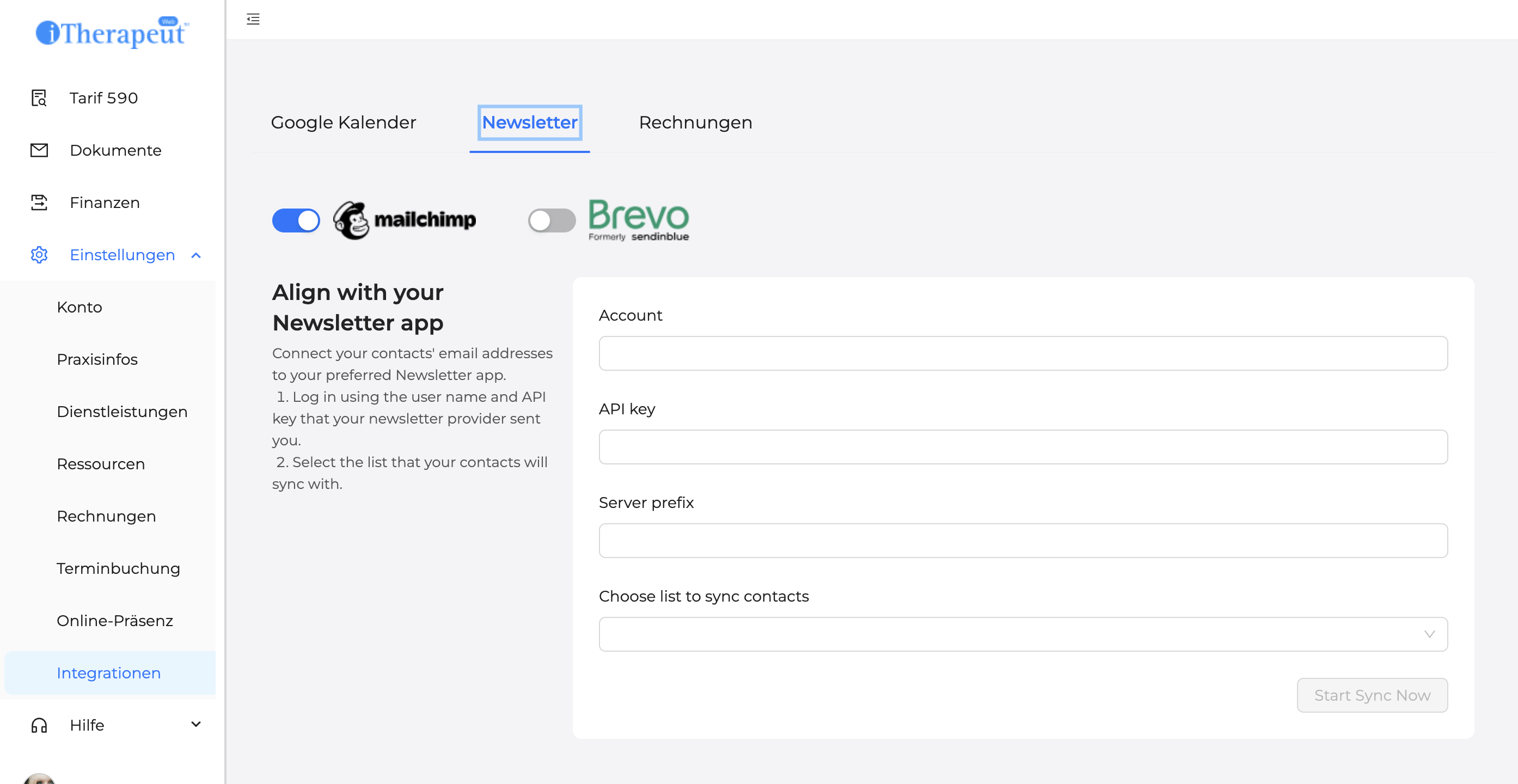
Task: Disable the Mailchimp toggle switch
Action: coord(296,220)
